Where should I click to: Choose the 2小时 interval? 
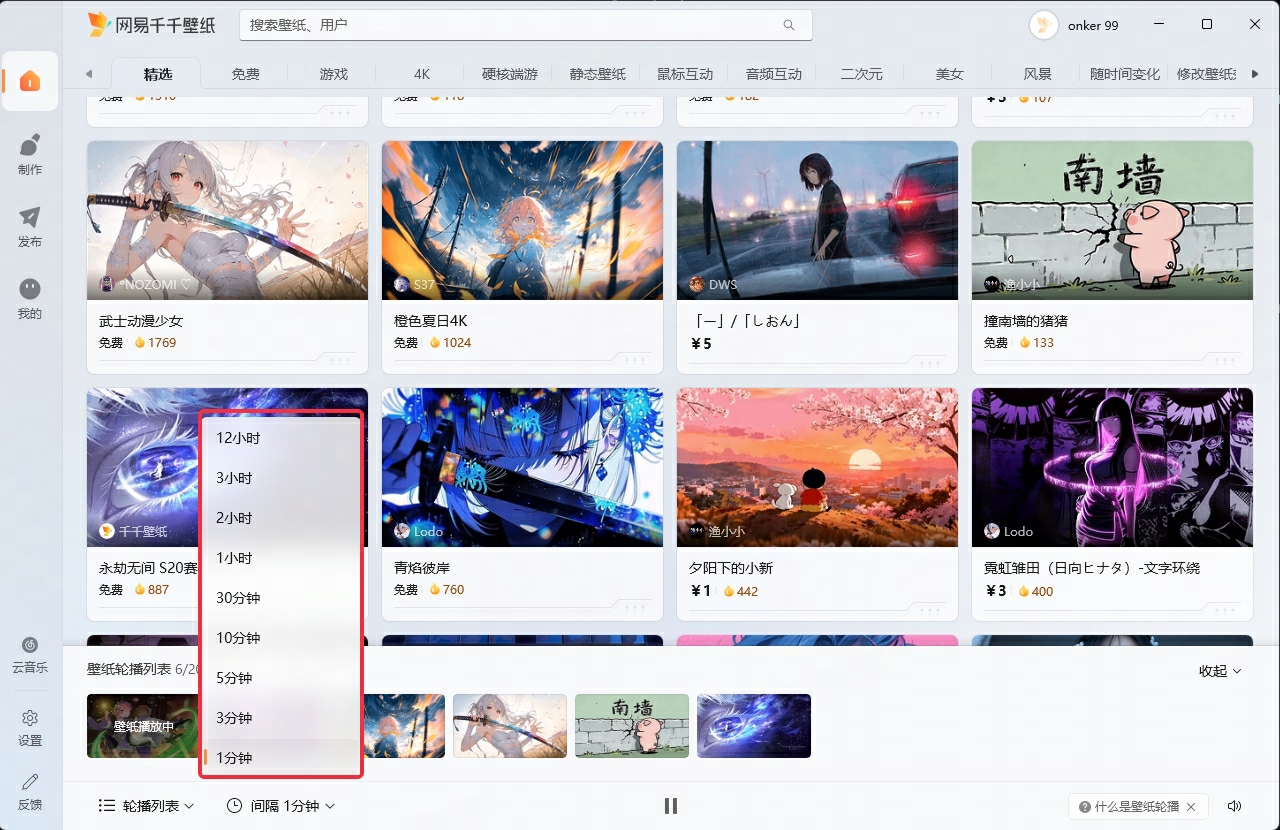click(x=281, y=518)
